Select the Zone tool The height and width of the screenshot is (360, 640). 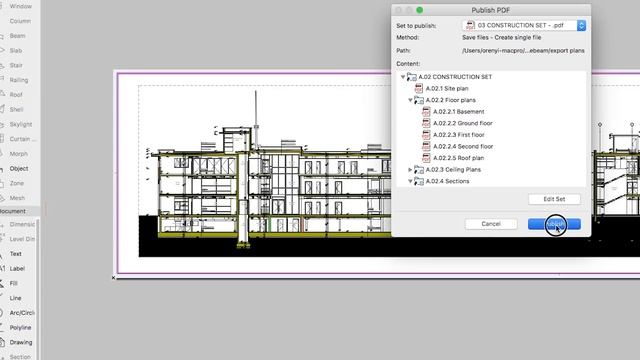tap(17, 183)
